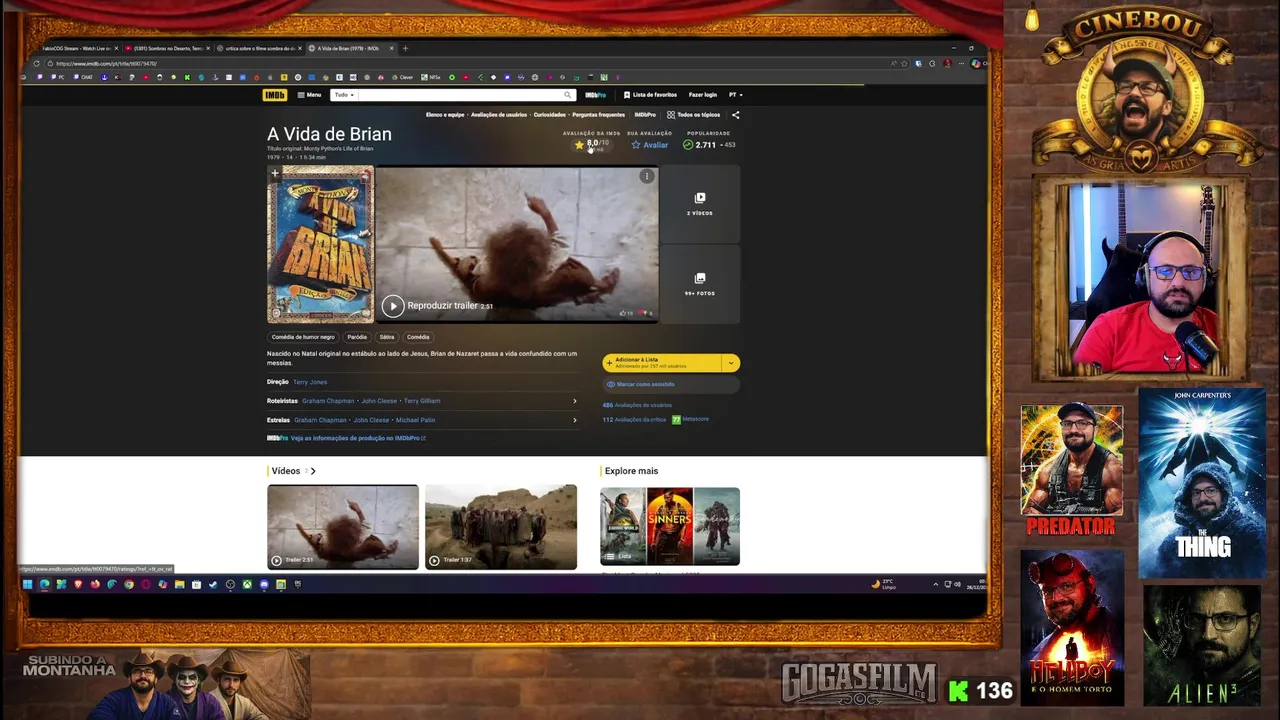Select the 'Sátira' genre chip
This screenshot has height=720, width=1280.
pos(387,337)
